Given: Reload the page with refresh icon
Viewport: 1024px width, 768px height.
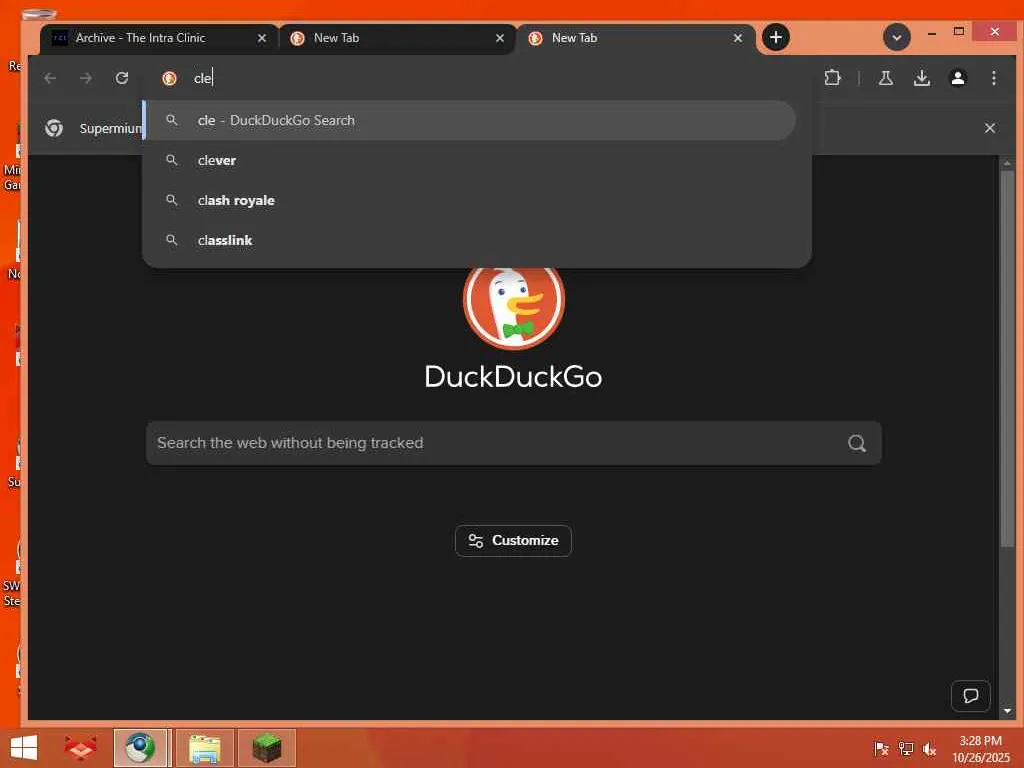Looking at the screenshot, I should pyautogui.click(x=121, y=78).
